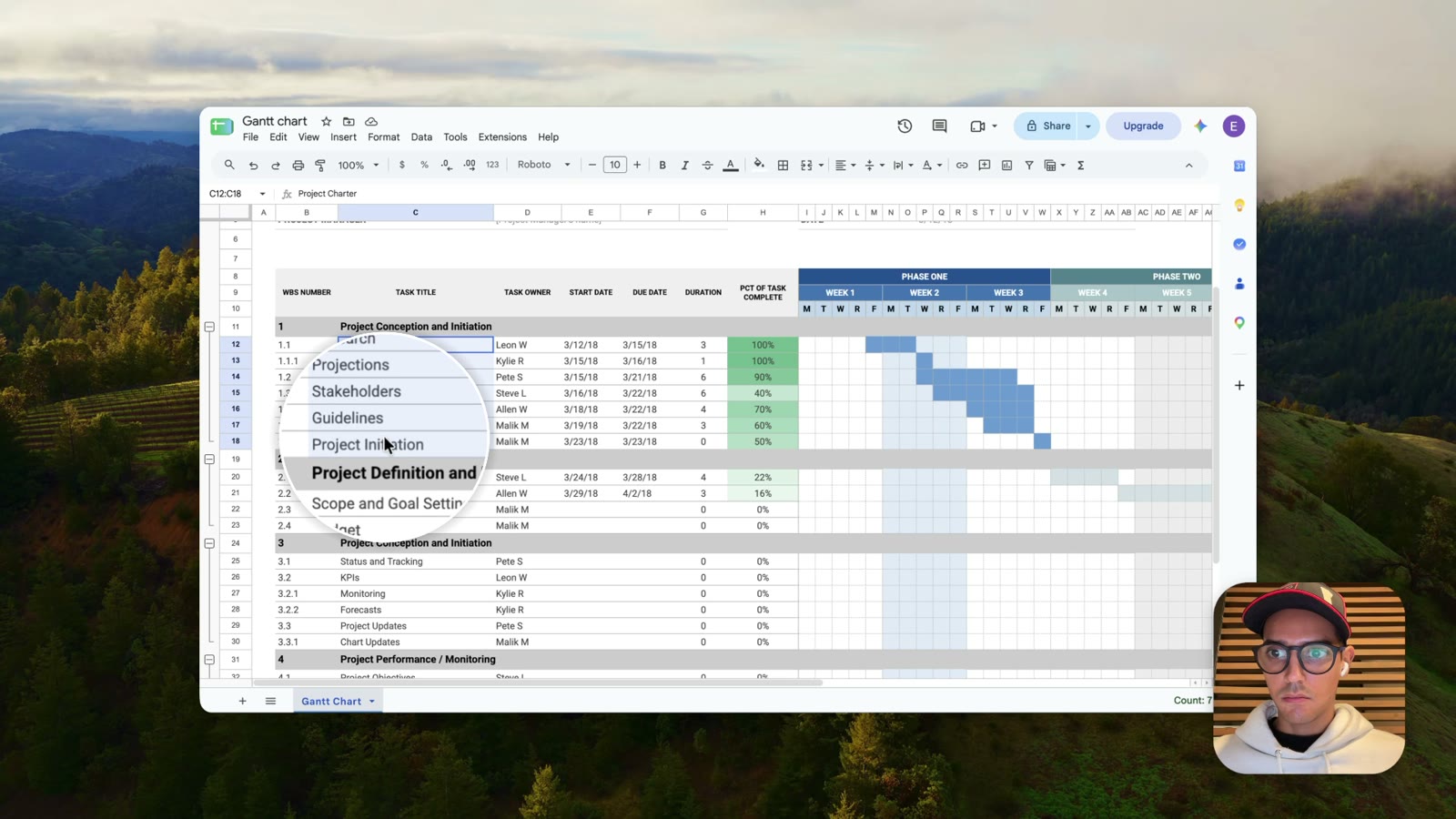
Task: Click the Gemini sparkle icon
Action: (1200, 126)
